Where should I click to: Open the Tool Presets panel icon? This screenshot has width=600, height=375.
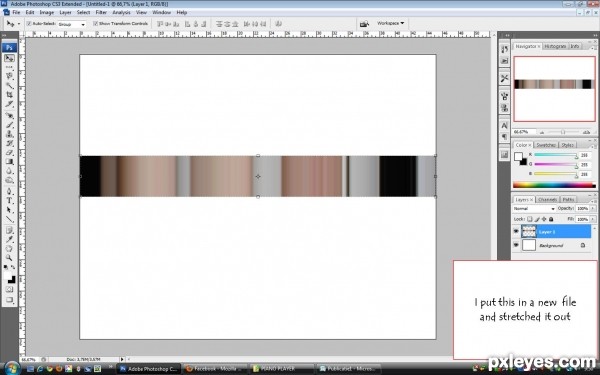coord(504,78)
